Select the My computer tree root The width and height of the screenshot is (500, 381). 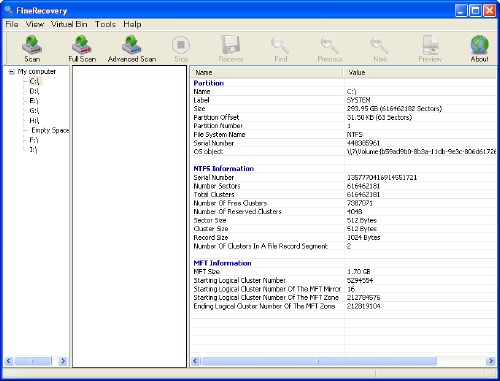(x=37, y=72)
